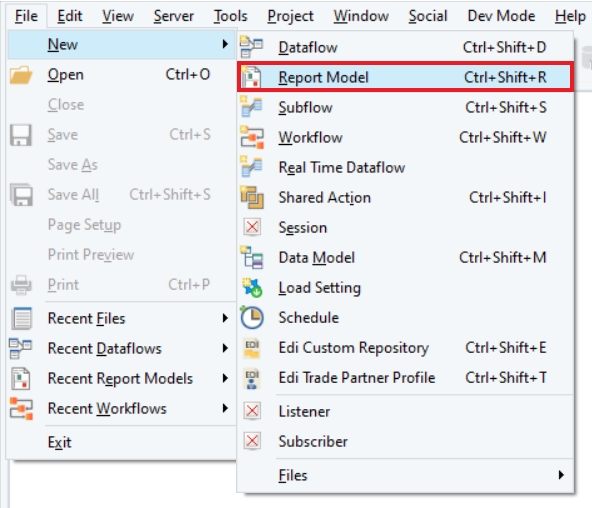Click the Dataflow icon in New submenu

click(x=251, y=47)
